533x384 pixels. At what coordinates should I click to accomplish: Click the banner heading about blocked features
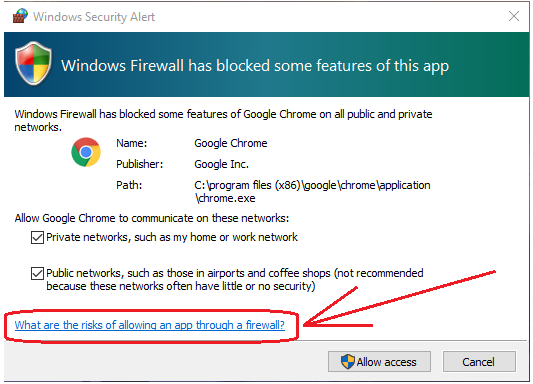pyautogui.click(x=255, y=66)
